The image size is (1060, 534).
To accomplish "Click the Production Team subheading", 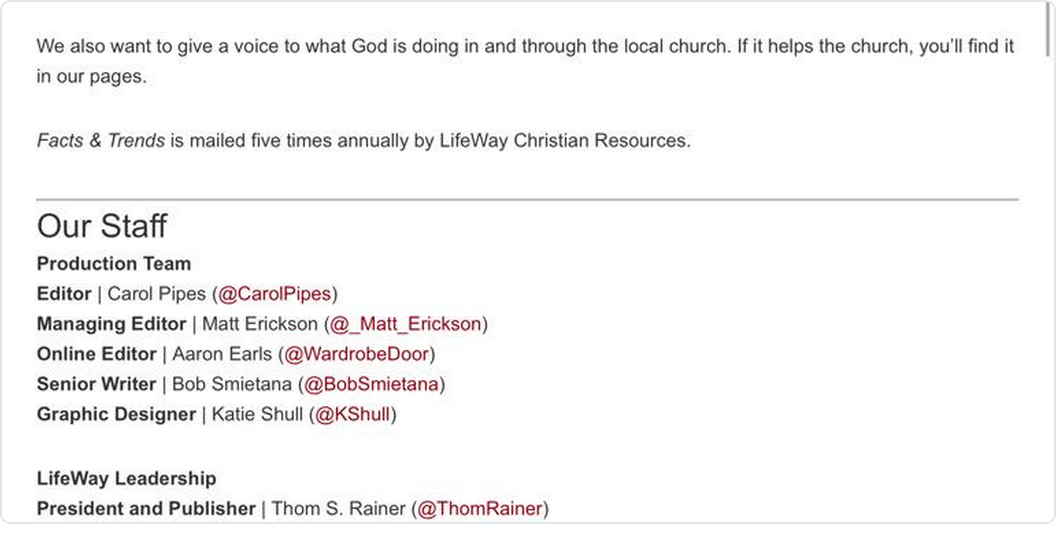I will (114, 264).
